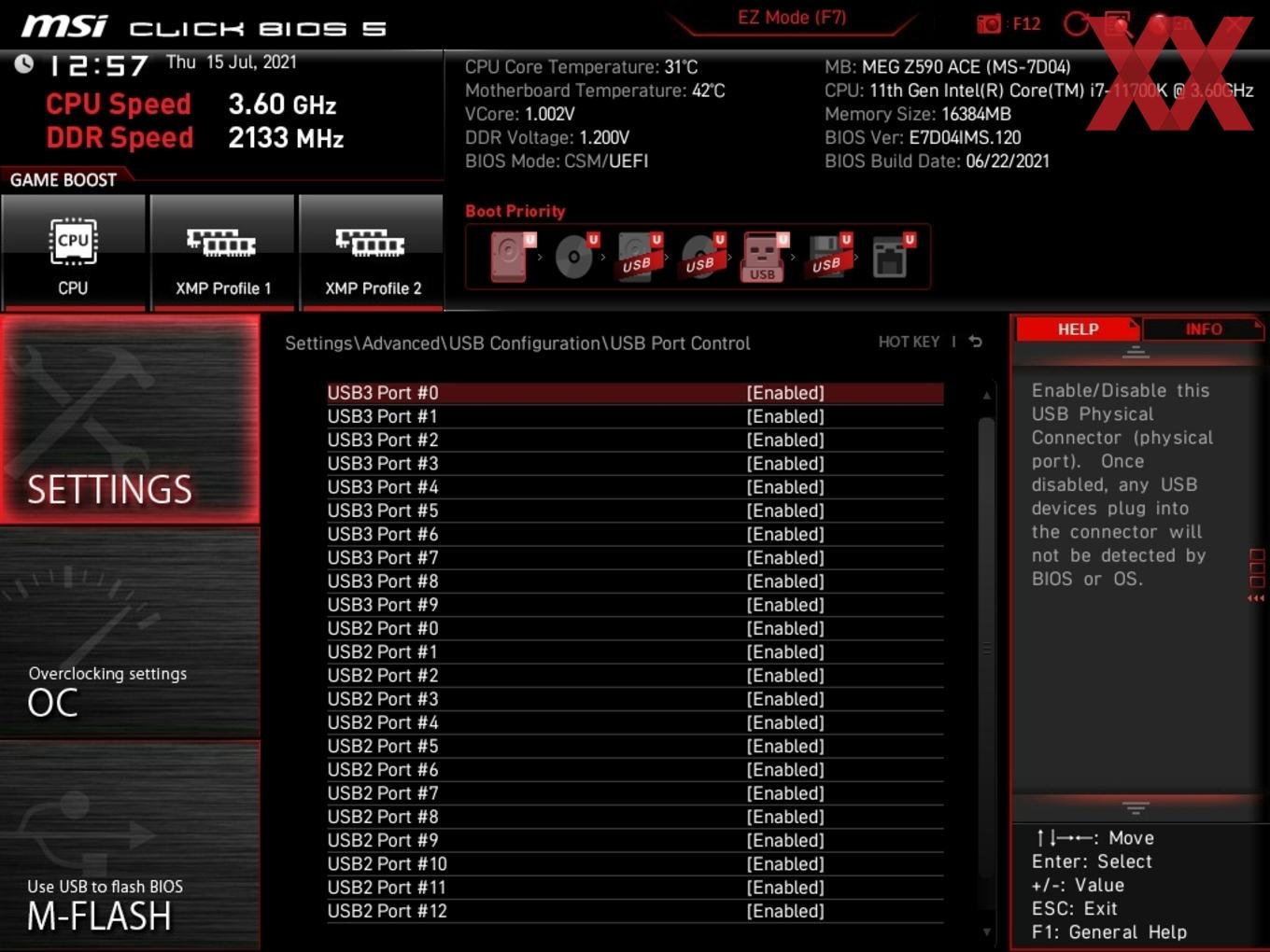Change the USB3 Port #2 Enabled value
Screen dimensions: 1270x952
pos(785,440)
